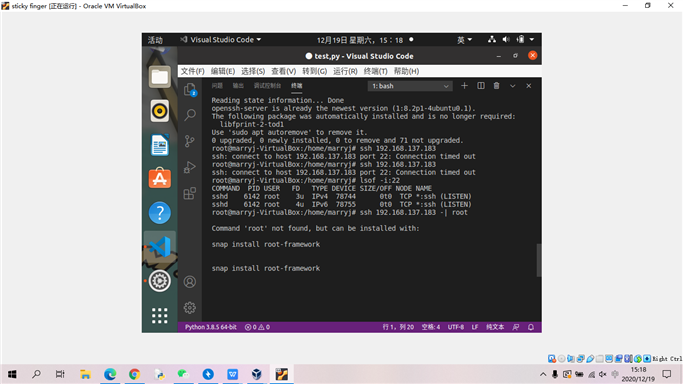Open Ubuntu input source dropdown

click(x=464, y=40)
